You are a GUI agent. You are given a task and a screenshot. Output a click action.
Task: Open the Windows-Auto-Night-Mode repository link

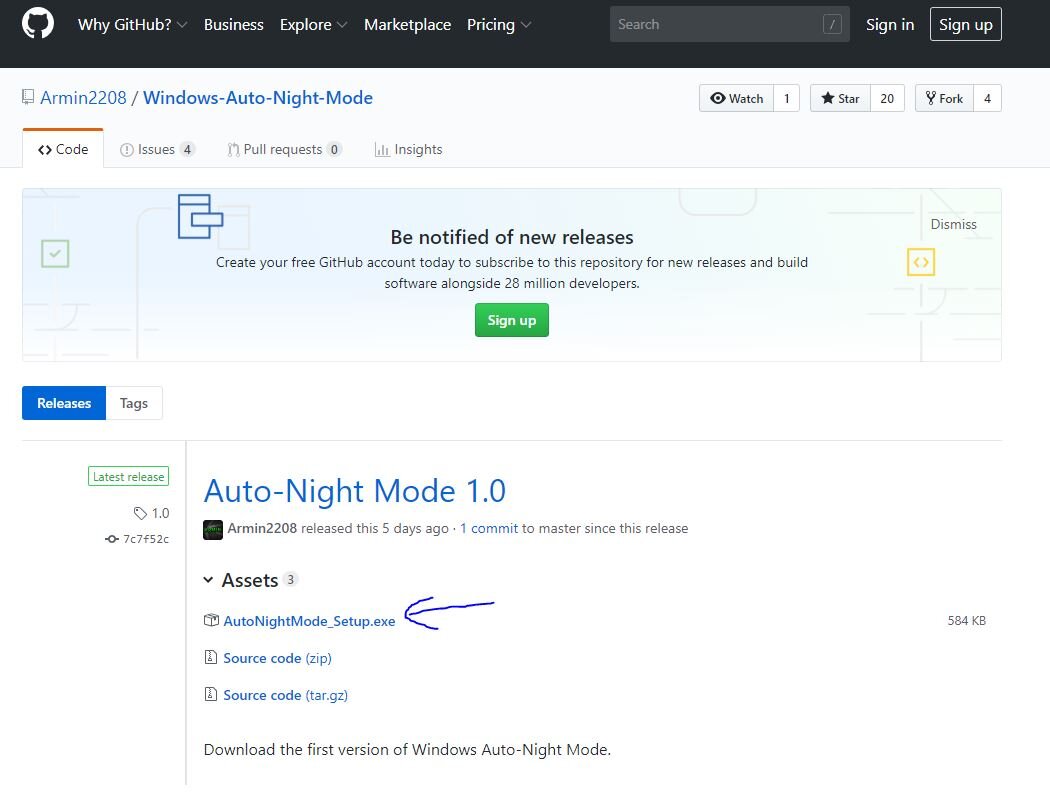point(258,98)
